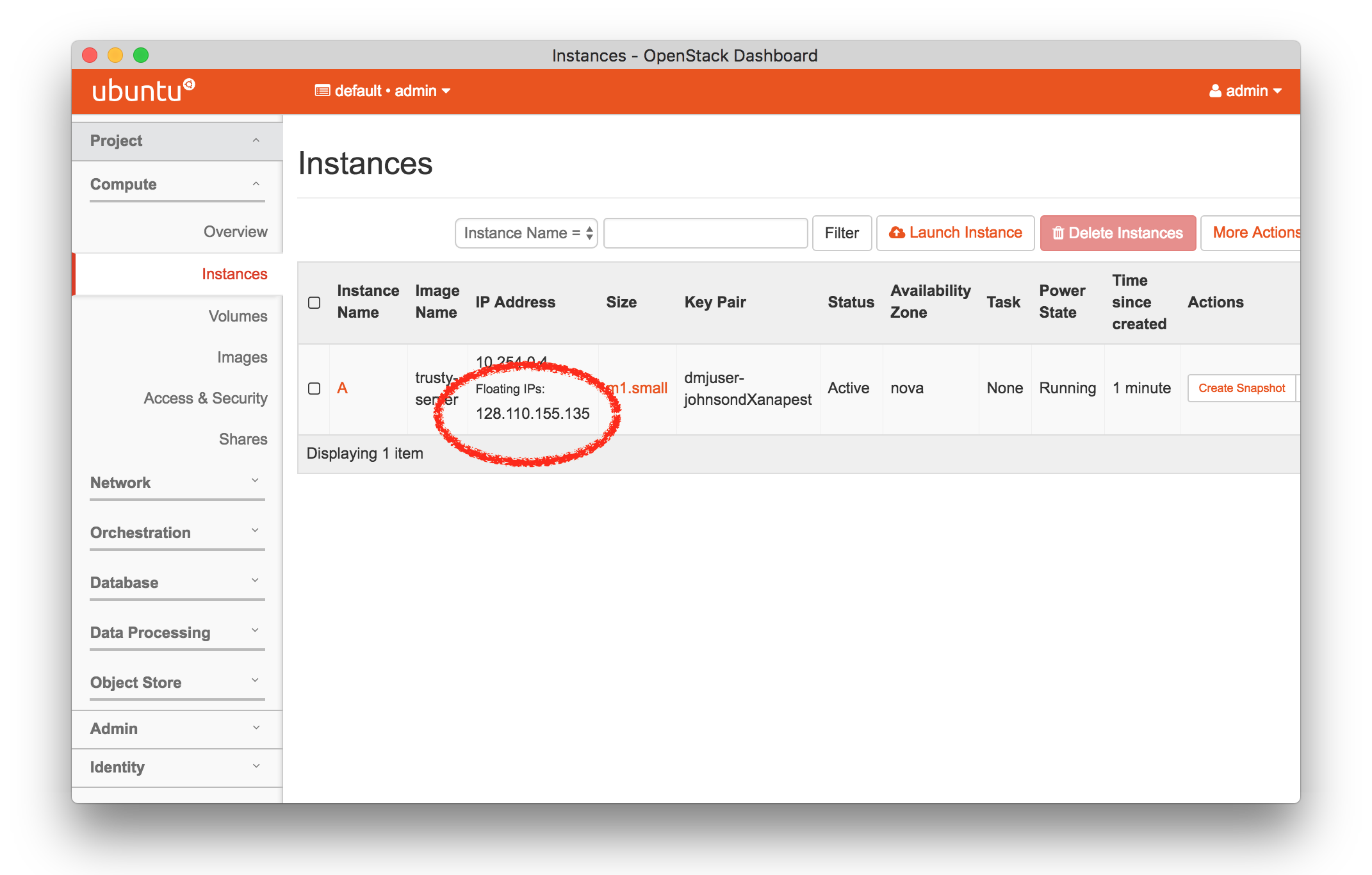Collapse the Project panel
Screen dimensions: 1372x875
tap(177, 141)
